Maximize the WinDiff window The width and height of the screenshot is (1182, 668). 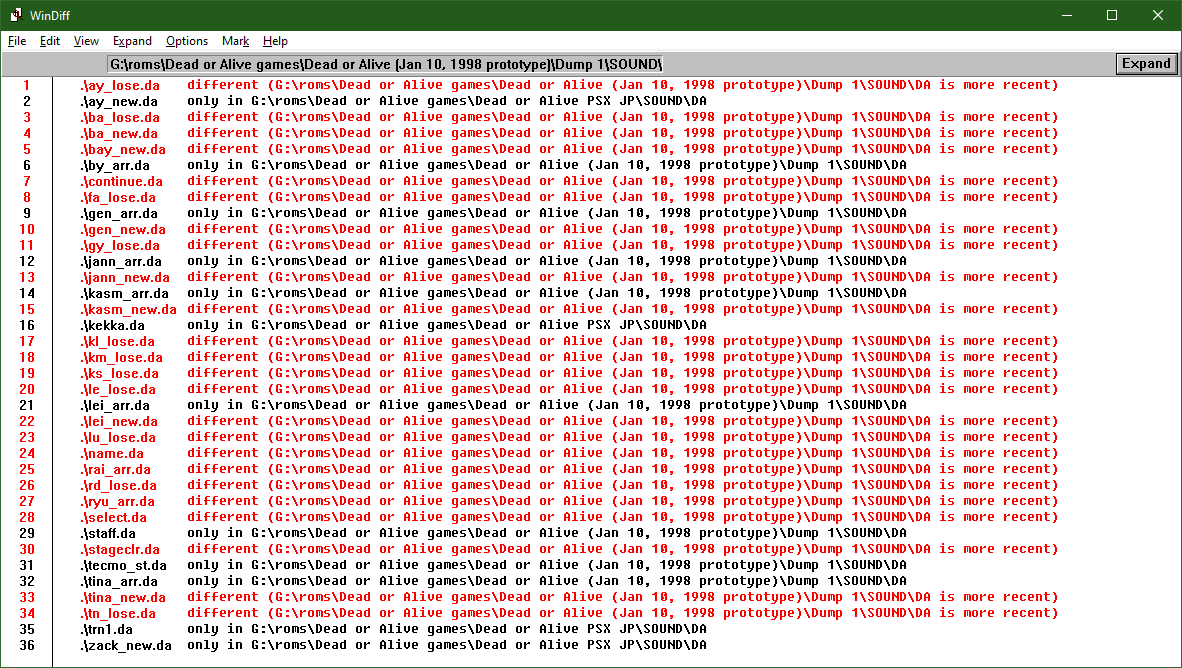pos(1112,15)
